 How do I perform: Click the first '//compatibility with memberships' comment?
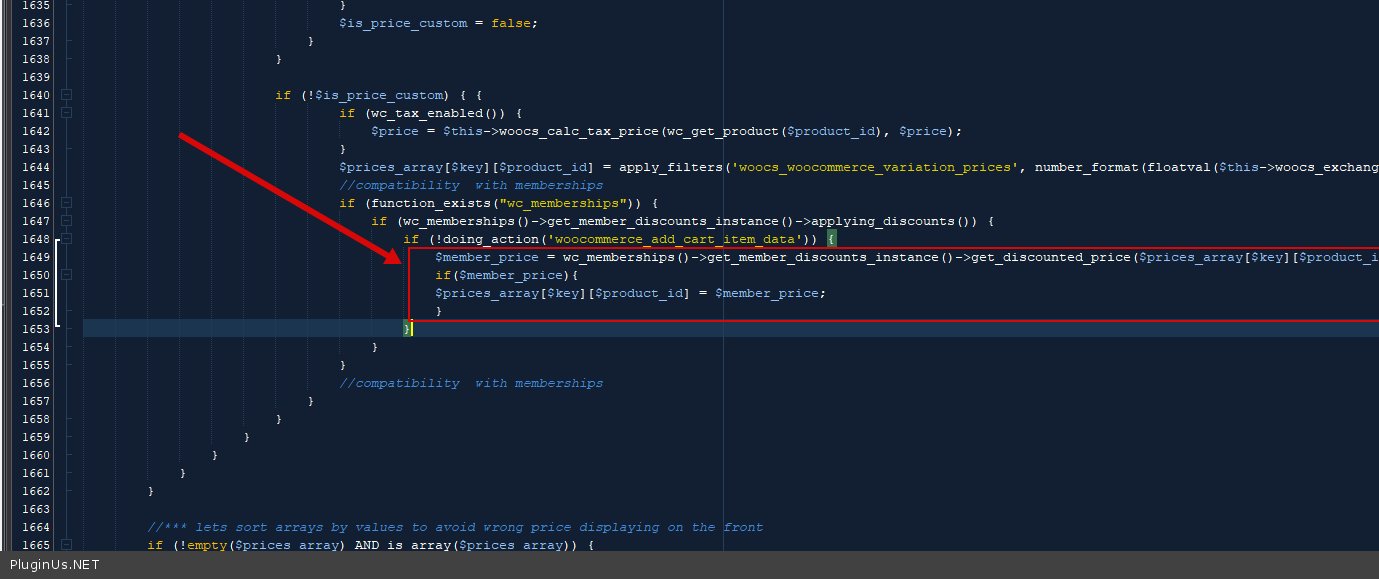[x=471, y=185]
